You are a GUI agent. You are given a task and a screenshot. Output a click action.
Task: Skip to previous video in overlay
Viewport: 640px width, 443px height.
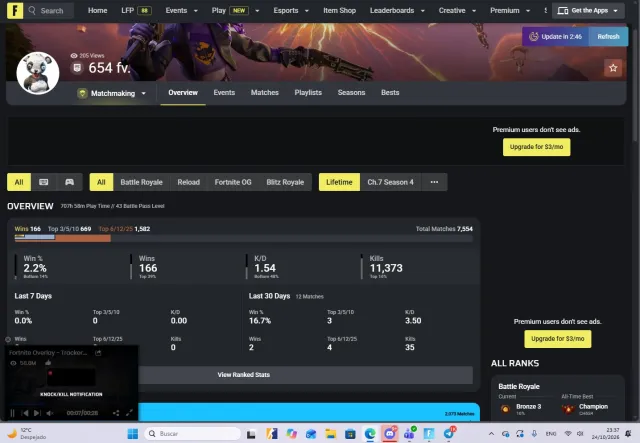[25, 413]
